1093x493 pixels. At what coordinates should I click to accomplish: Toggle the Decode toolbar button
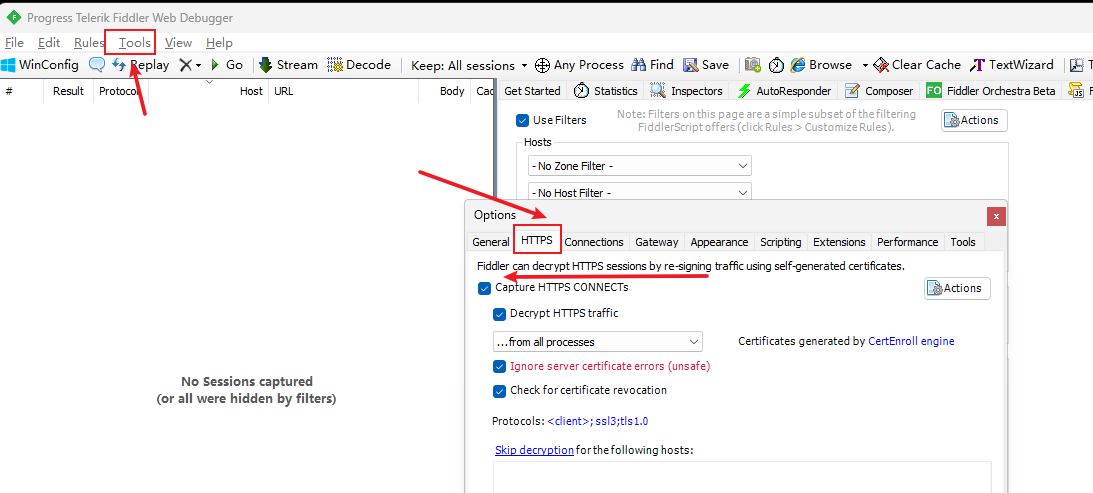tap(359, 65)
